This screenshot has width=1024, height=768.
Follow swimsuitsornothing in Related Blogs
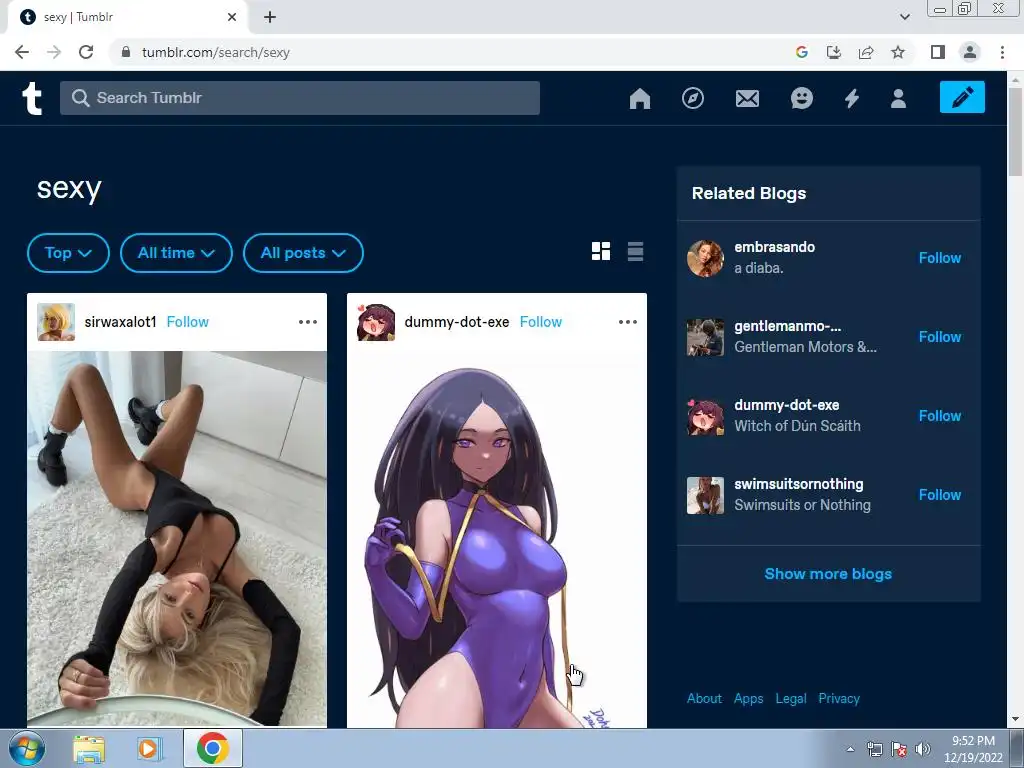[x=940, y=495]
